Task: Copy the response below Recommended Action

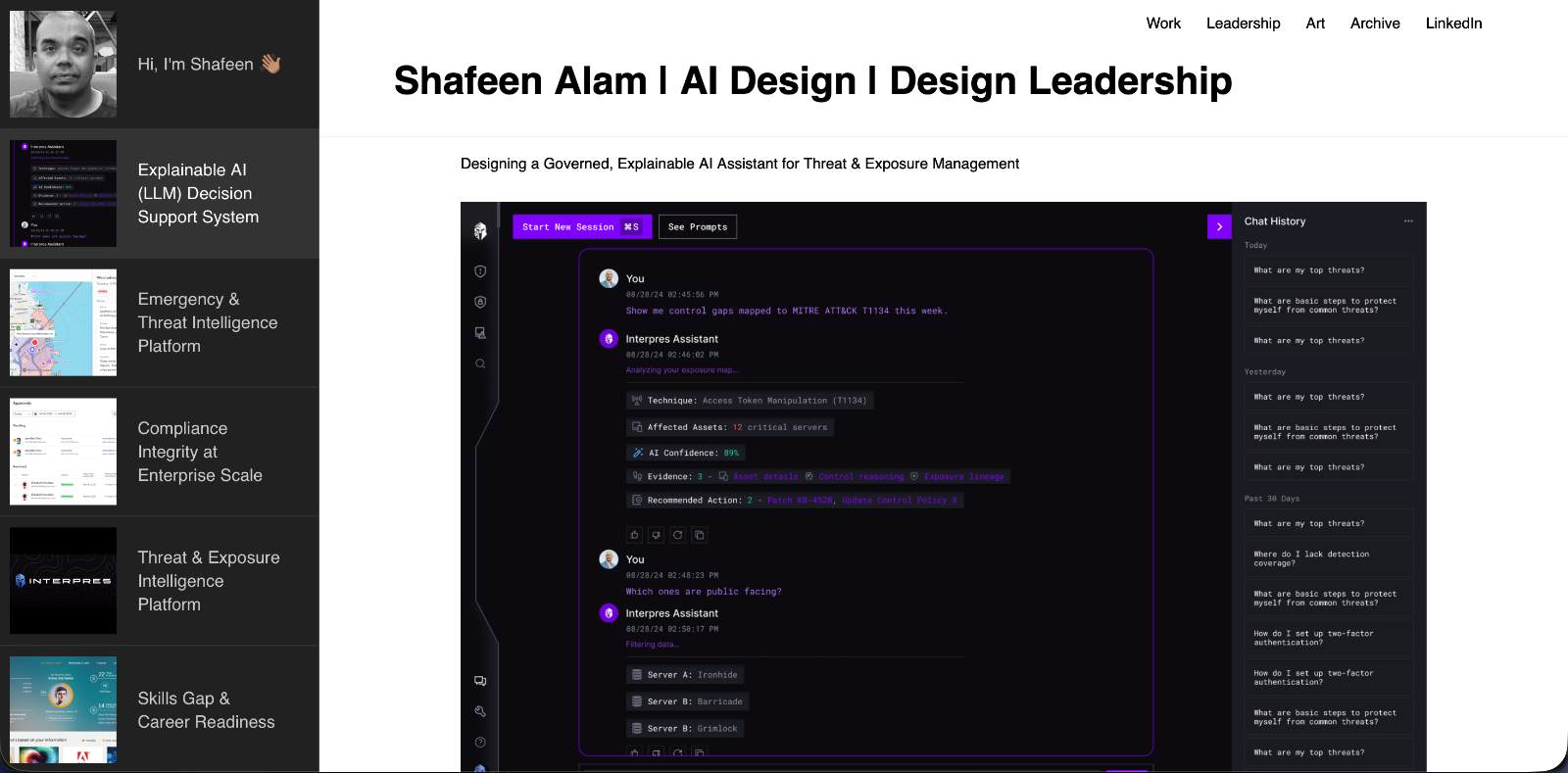Action: click(700, 535)
